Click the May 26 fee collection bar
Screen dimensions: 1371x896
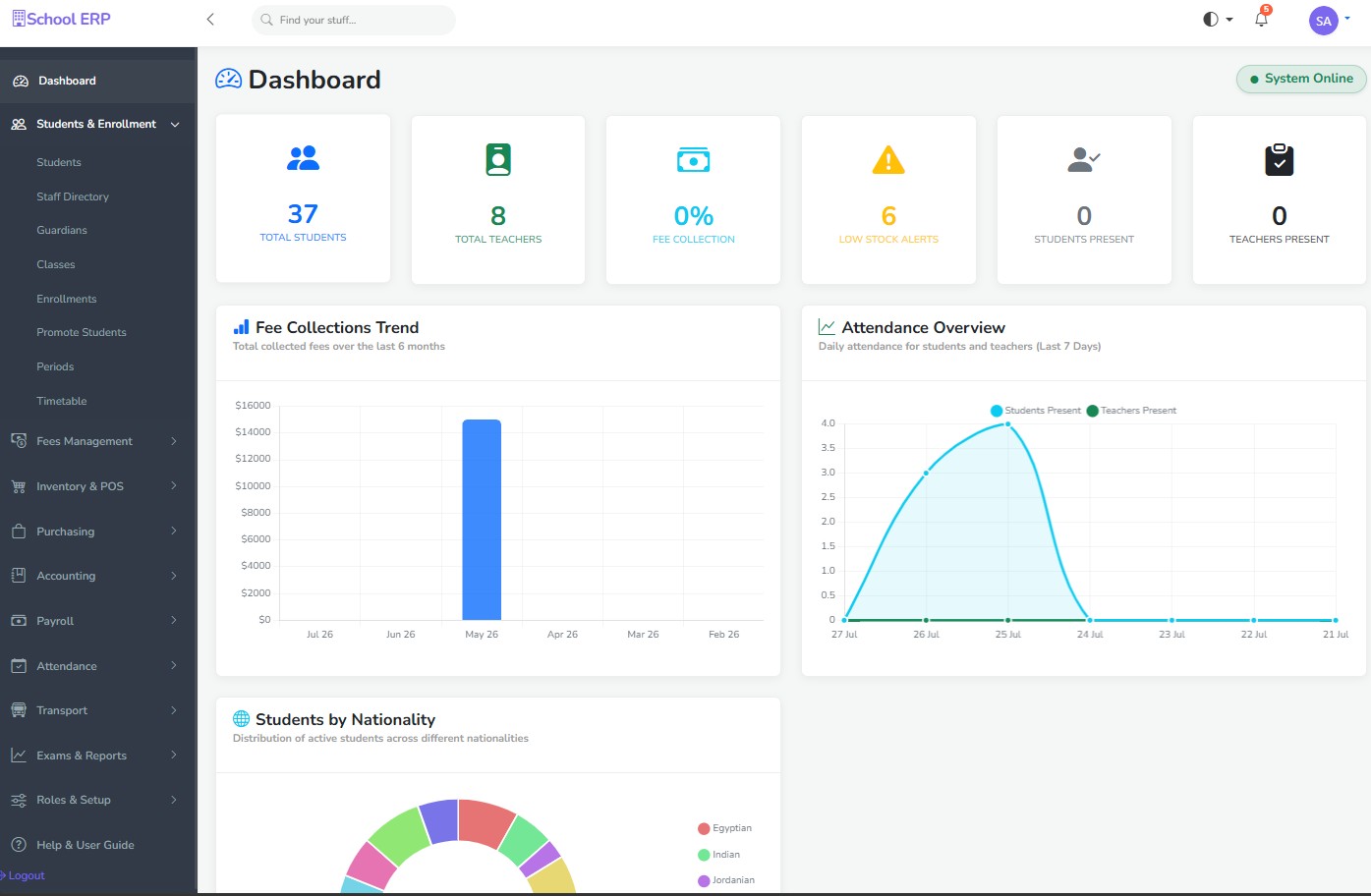(x=482, y=520)
